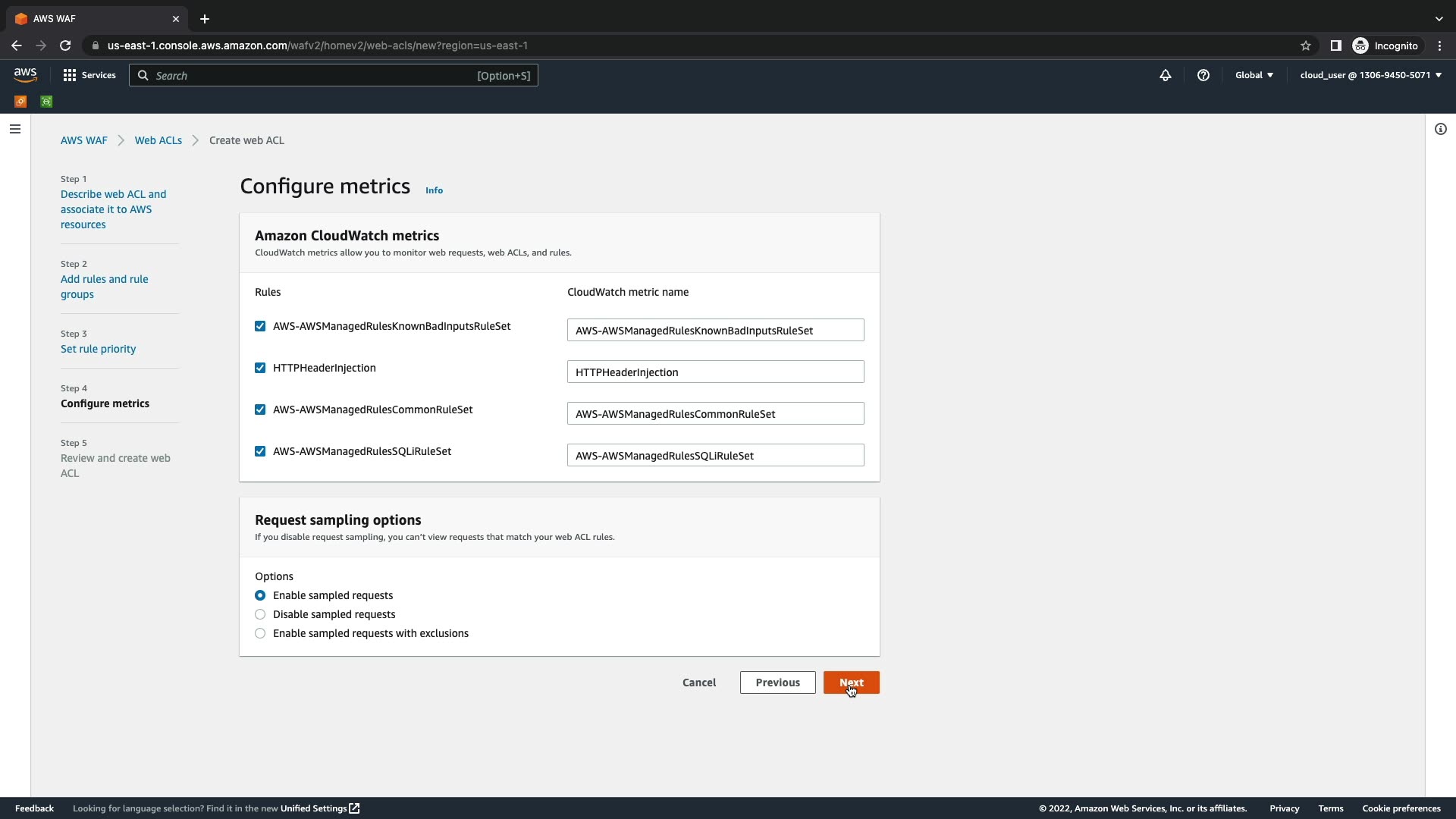
Task: Click the AWS logo home icon
Action: coord(25,74)
